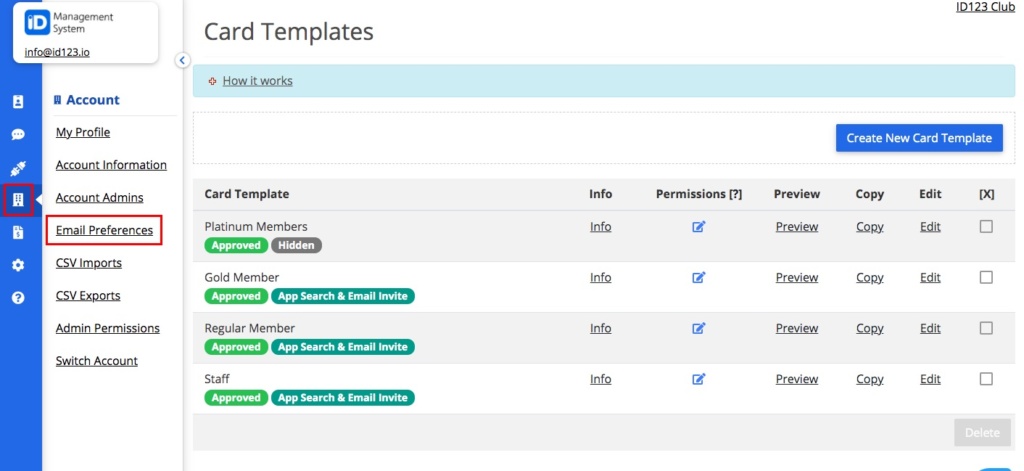Image resolution: width=1024 pixels, height=471 pixels.
Task: Tick the Gold Member delete checkbox
Action: point(986,278)
